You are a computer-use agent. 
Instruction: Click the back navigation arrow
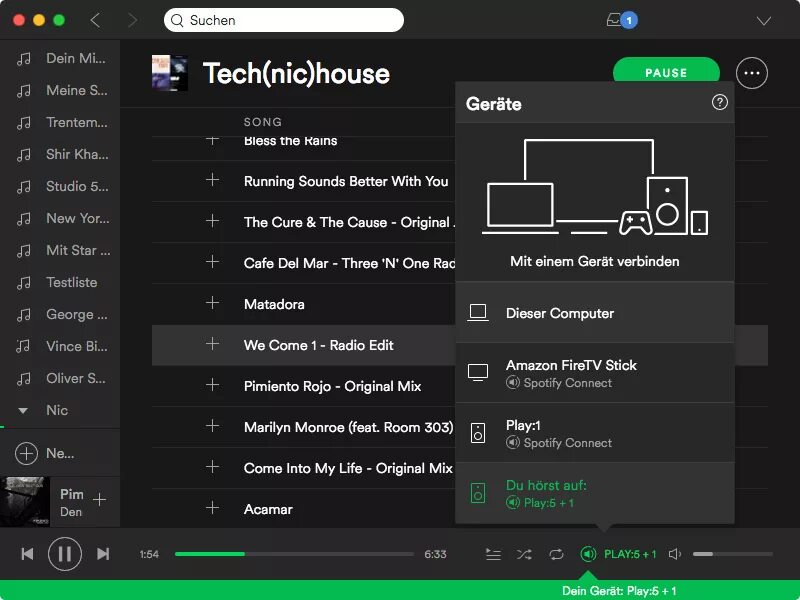95,19
